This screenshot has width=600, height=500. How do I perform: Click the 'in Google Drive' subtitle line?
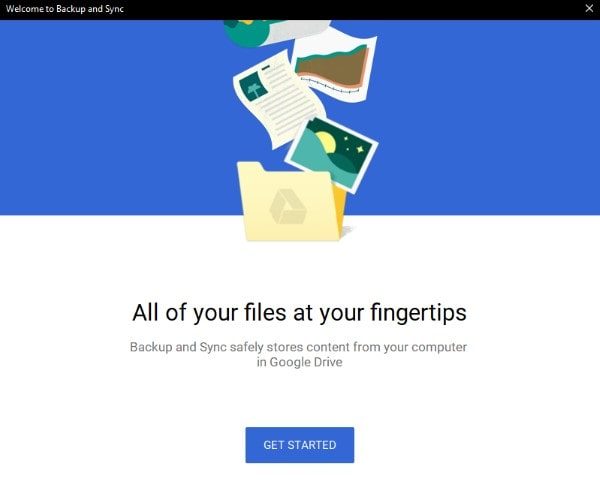coord(300,362)
